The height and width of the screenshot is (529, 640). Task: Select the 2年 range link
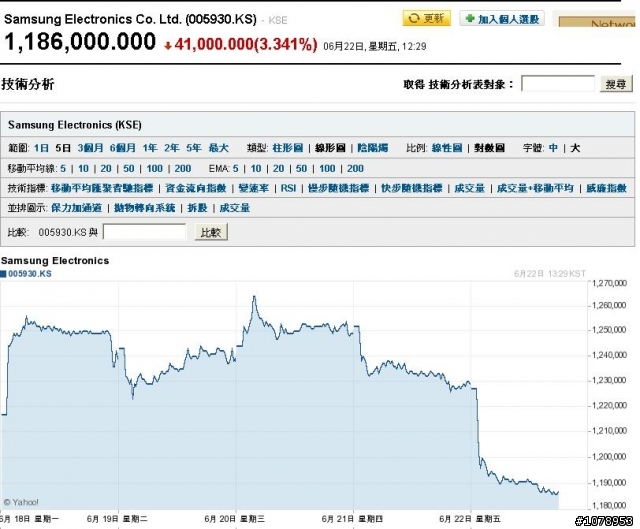[x=172, y=148]
